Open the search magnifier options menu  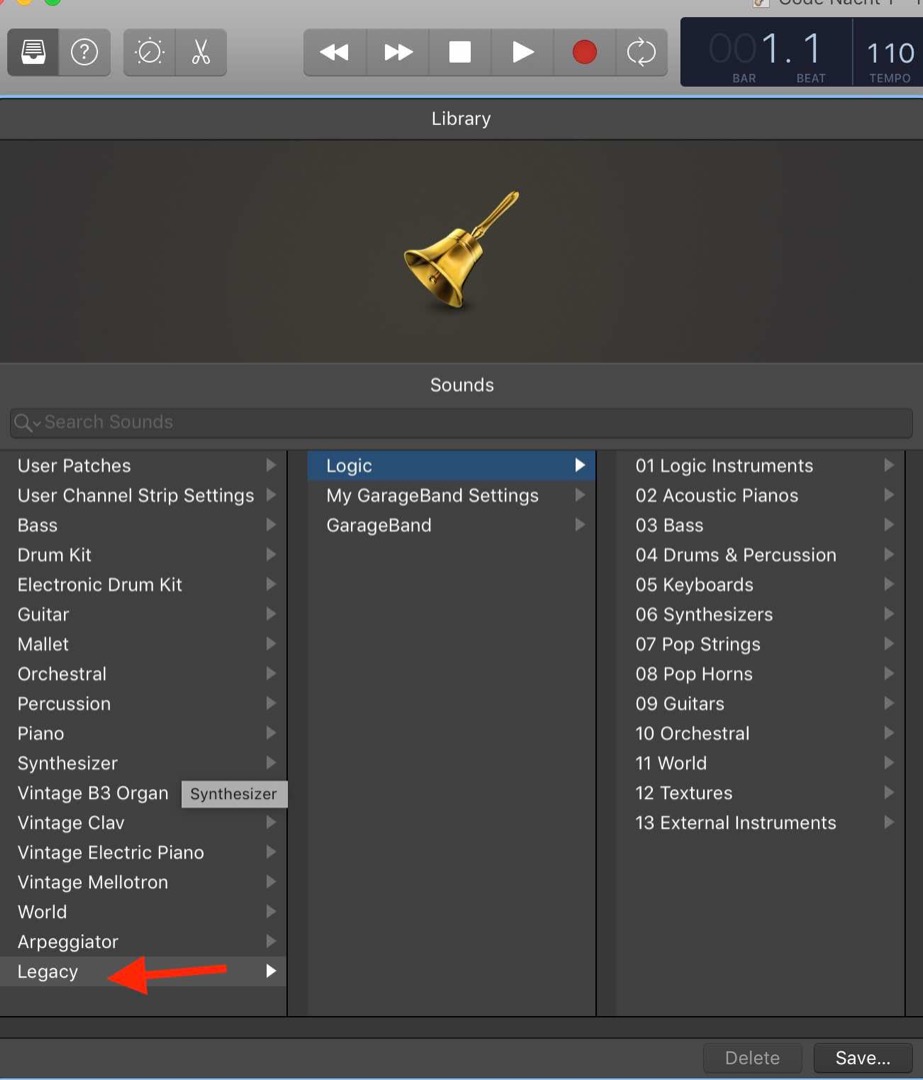tap(27, 422)
